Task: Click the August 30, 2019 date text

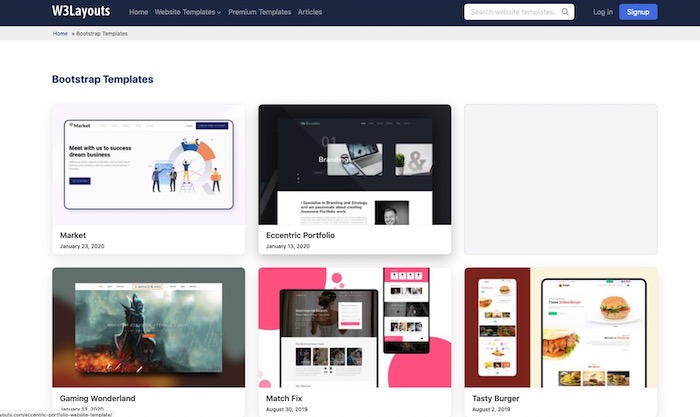Action: (287, 409)
